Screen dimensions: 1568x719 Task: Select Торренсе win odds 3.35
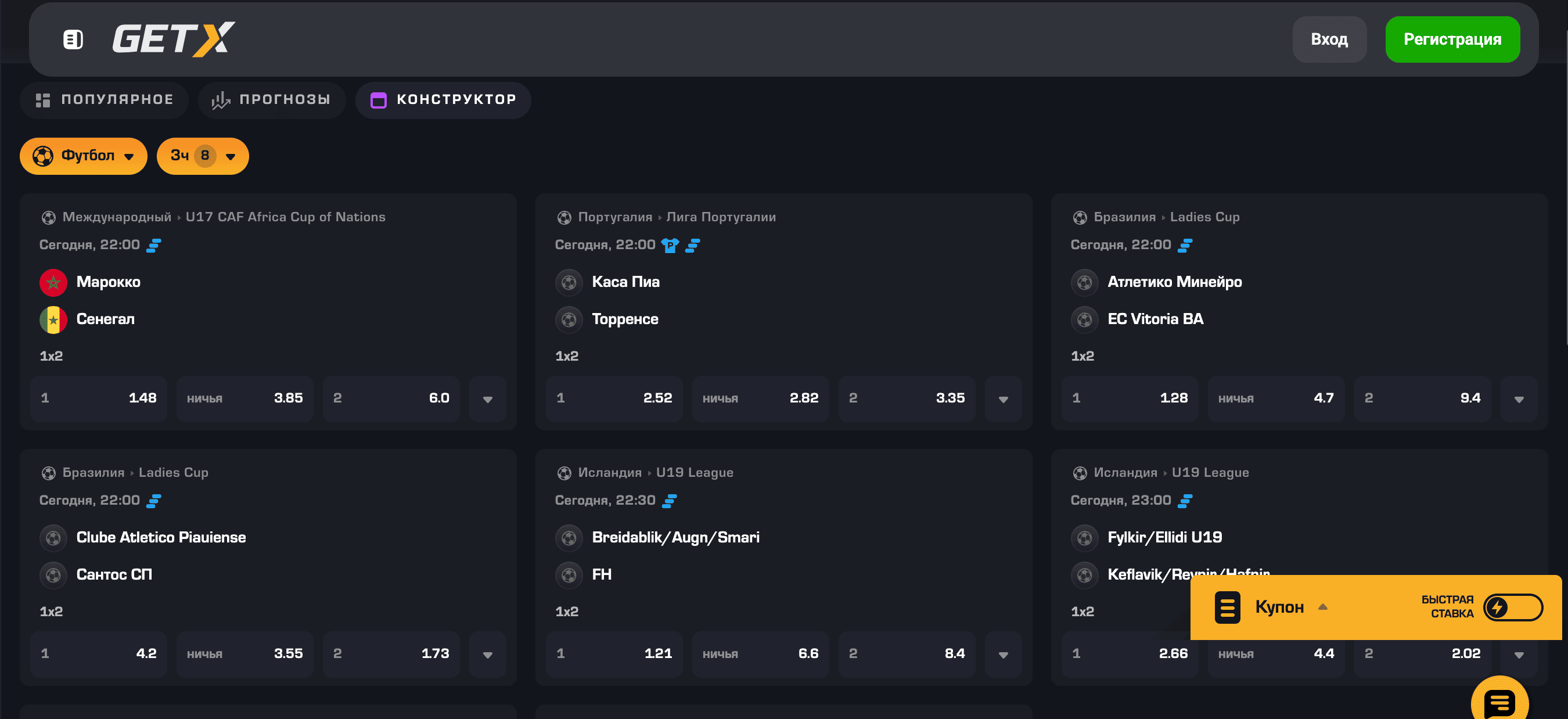click(907, 399)
